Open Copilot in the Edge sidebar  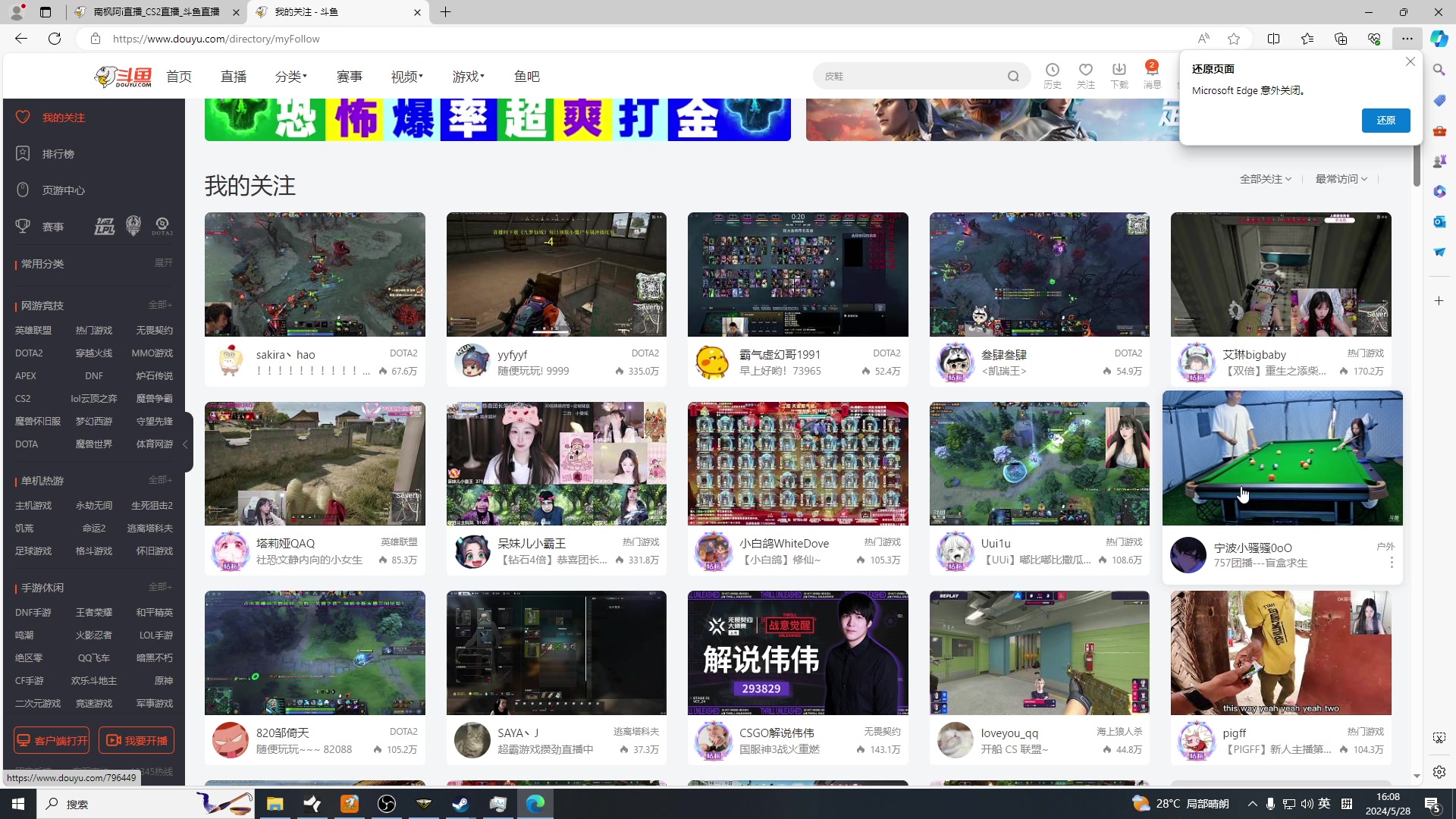click(1439, 39)
